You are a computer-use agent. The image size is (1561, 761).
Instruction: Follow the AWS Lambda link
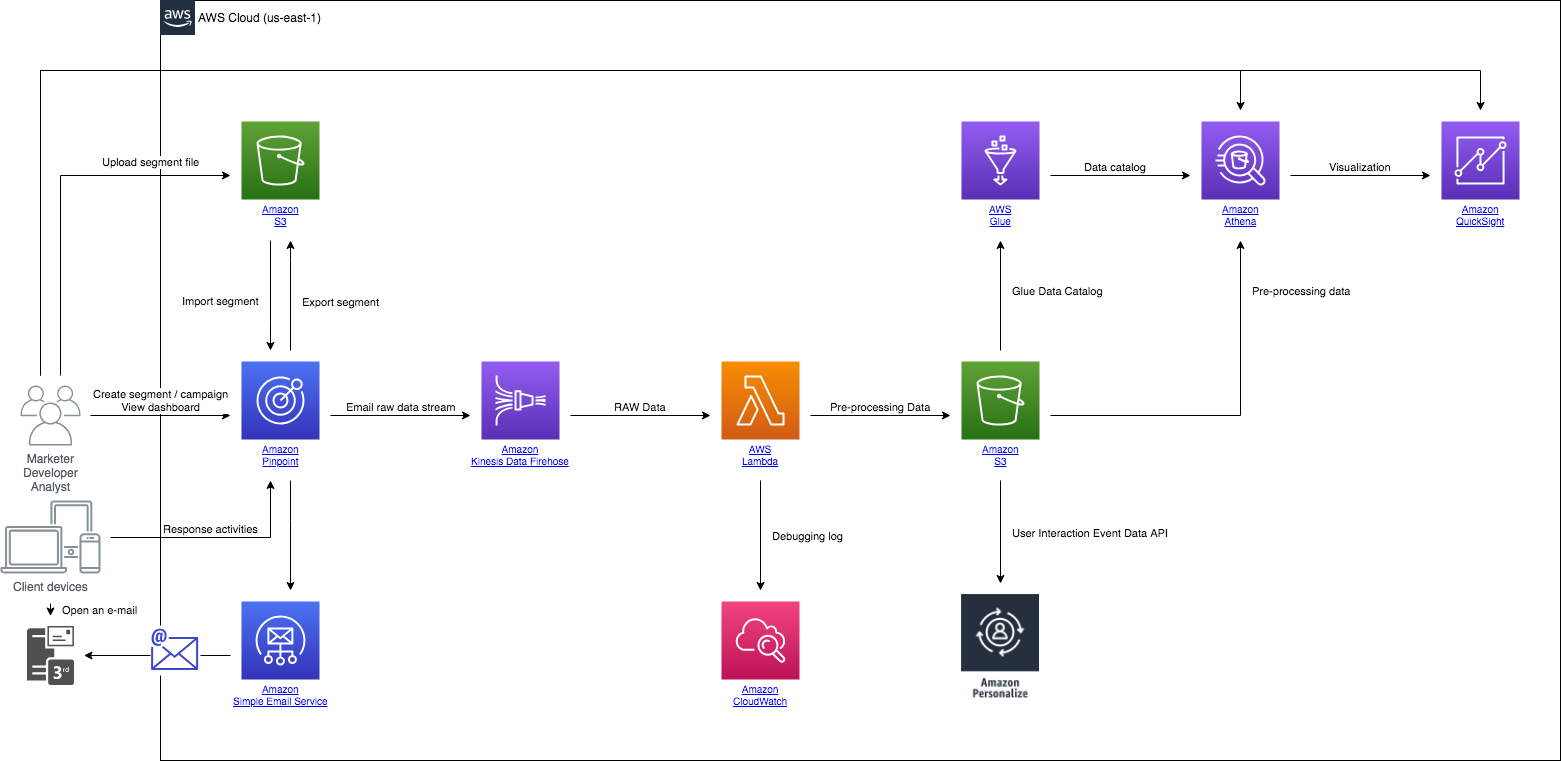pyautogui.click(x=760, y=456)
